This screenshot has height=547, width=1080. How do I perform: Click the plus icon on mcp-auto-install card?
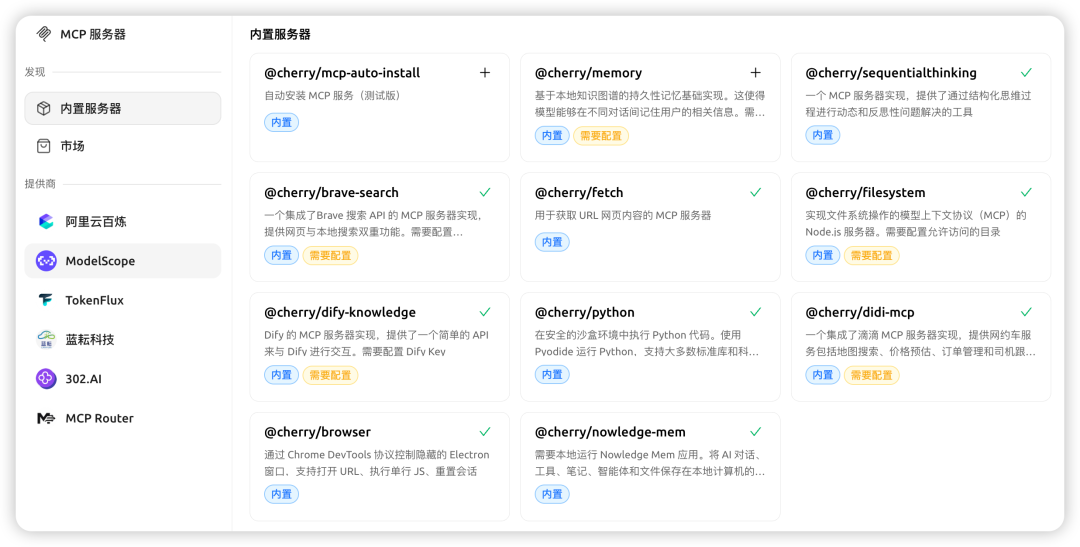tap(485, 72)
